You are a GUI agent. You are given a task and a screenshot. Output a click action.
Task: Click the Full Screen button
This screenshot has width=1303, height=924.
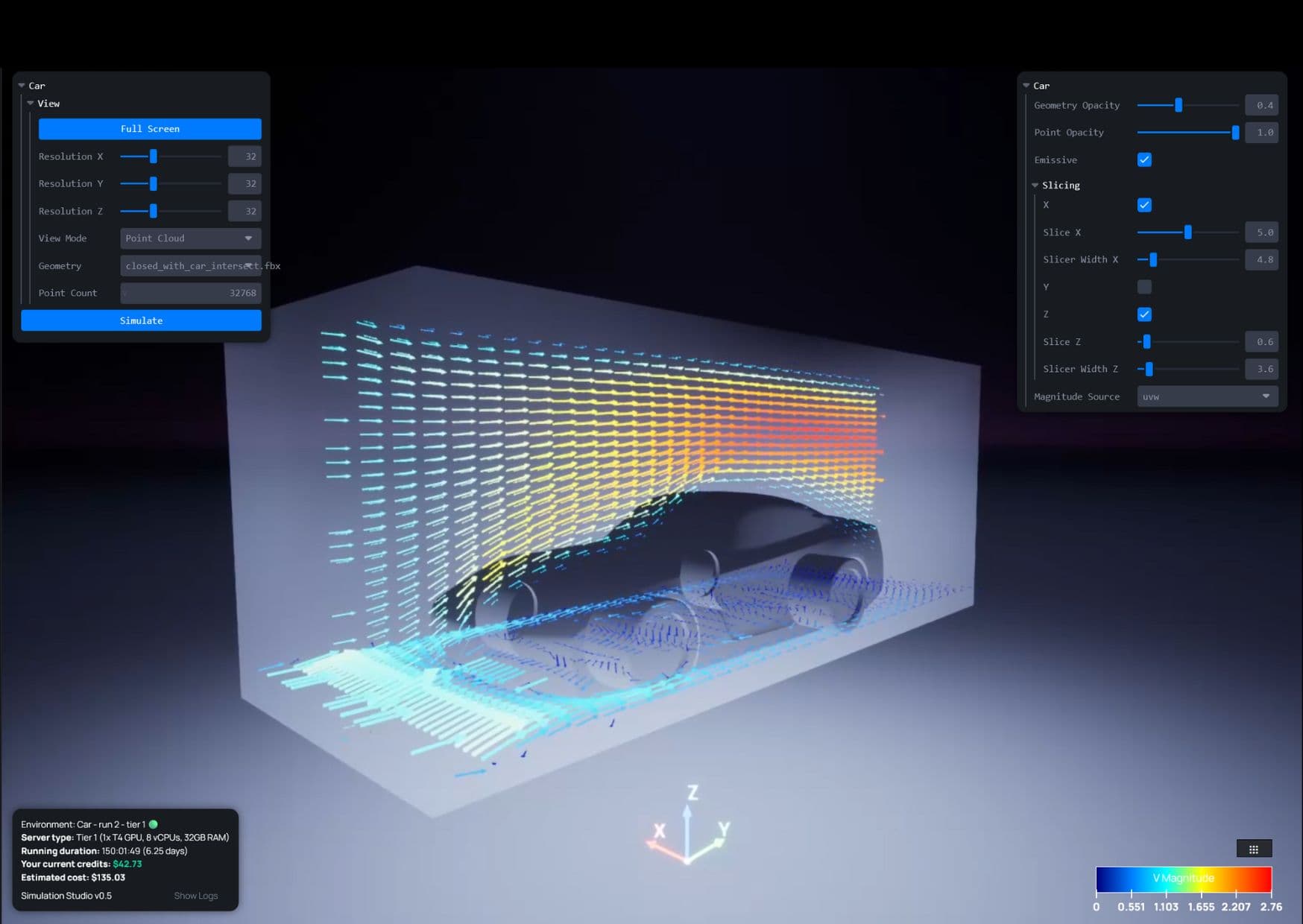[149, 128]
